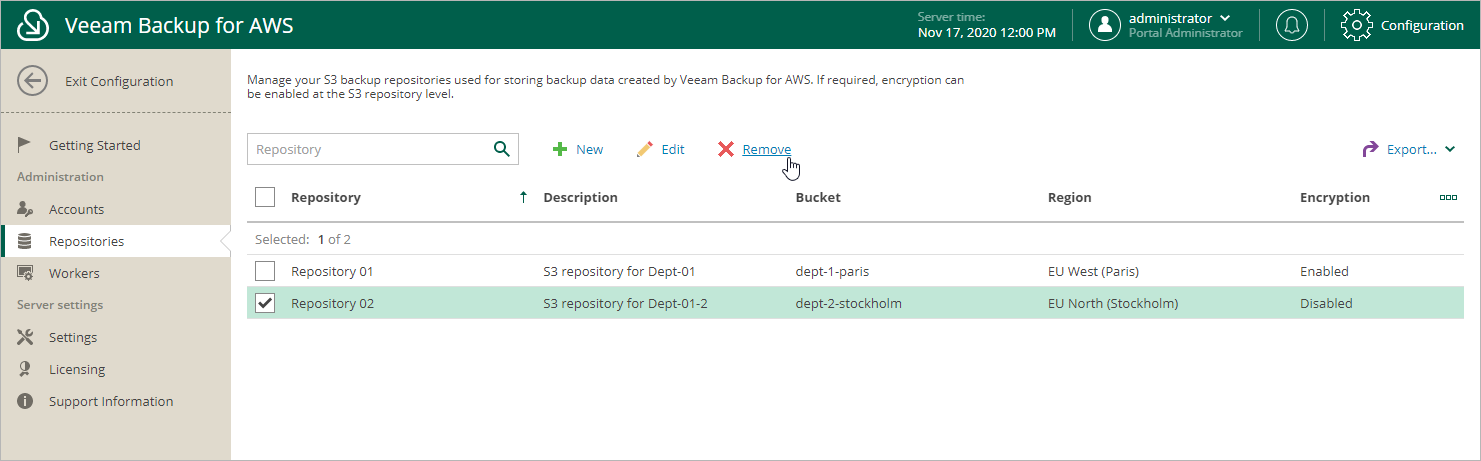Click the Support Information info icon
This screenshot has width=1481, height=461.
coord(25,401)
